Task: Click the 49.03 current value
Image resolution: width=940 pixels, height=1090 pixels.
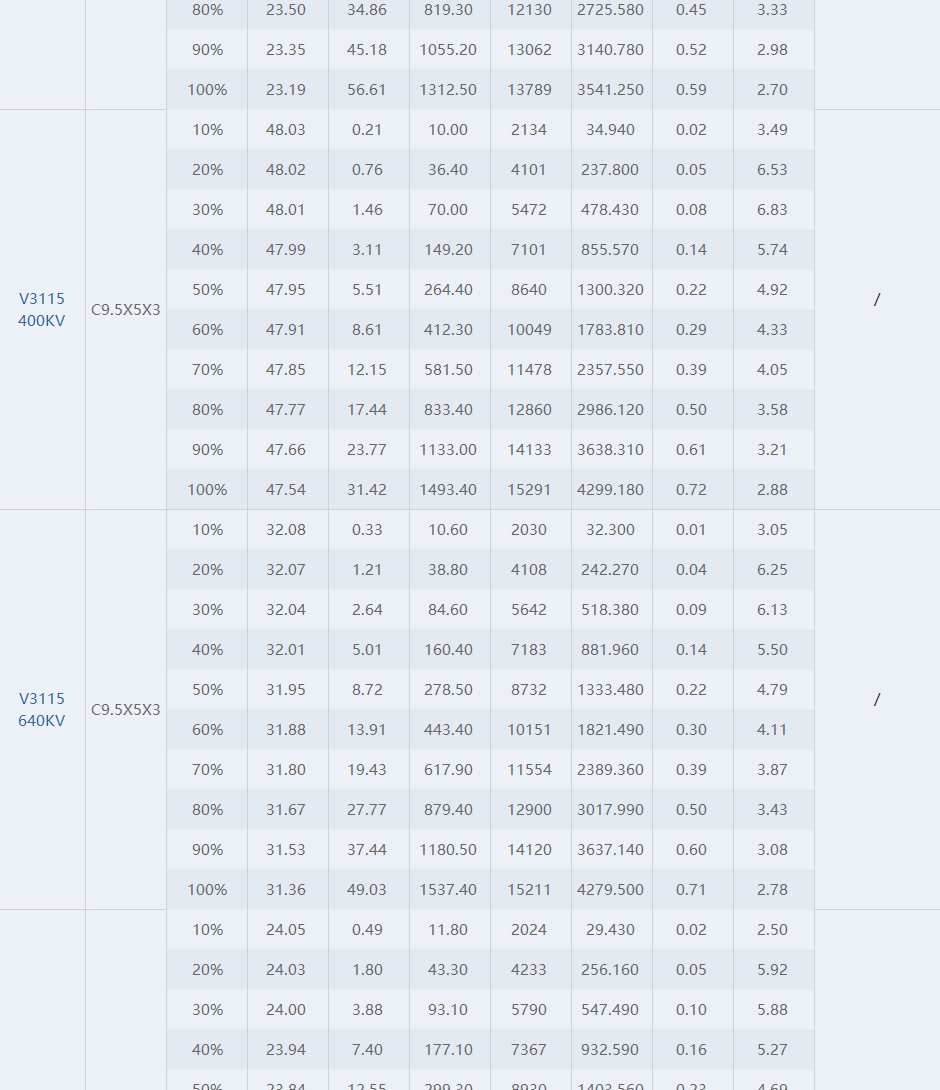Action: 366,889
